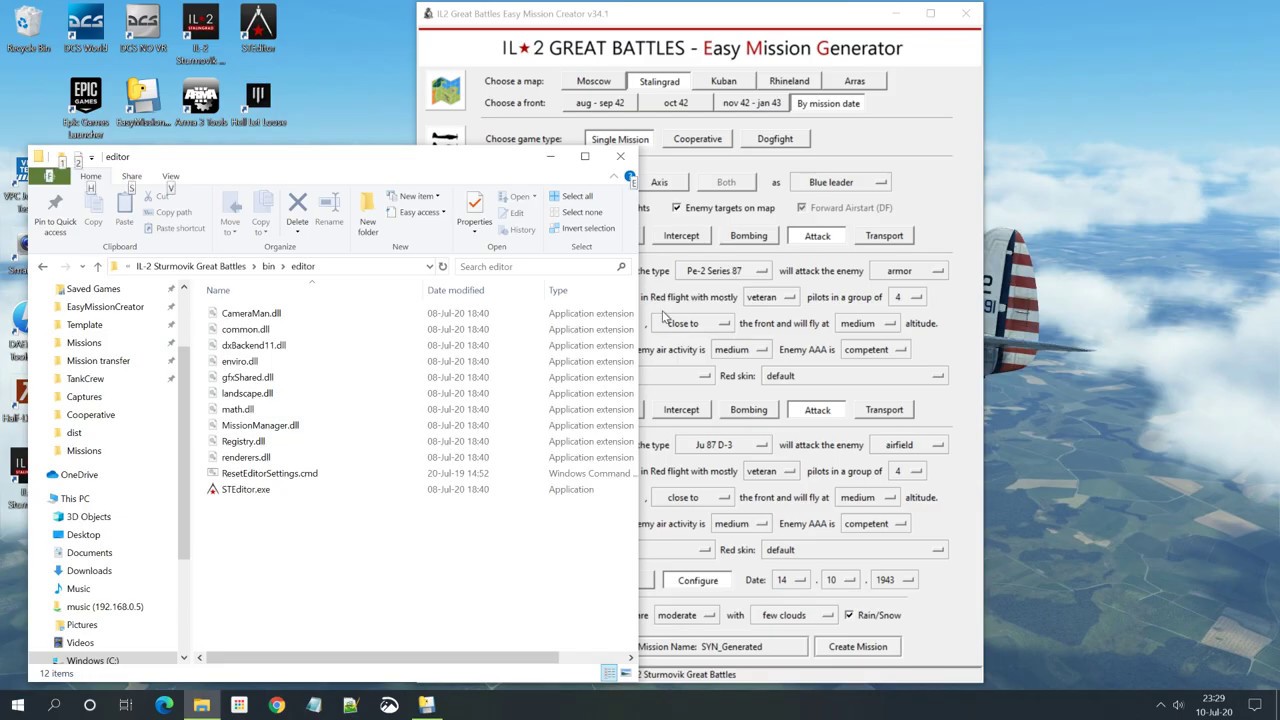Click the Windows Start button
This screenshot has width=1280, height=720.
point(17,705)
